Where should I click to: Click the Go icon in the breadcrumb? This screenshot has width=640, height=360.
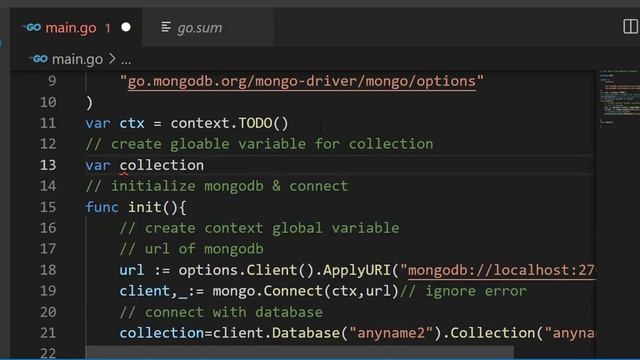pyautogui.click(x=39, y=59)
